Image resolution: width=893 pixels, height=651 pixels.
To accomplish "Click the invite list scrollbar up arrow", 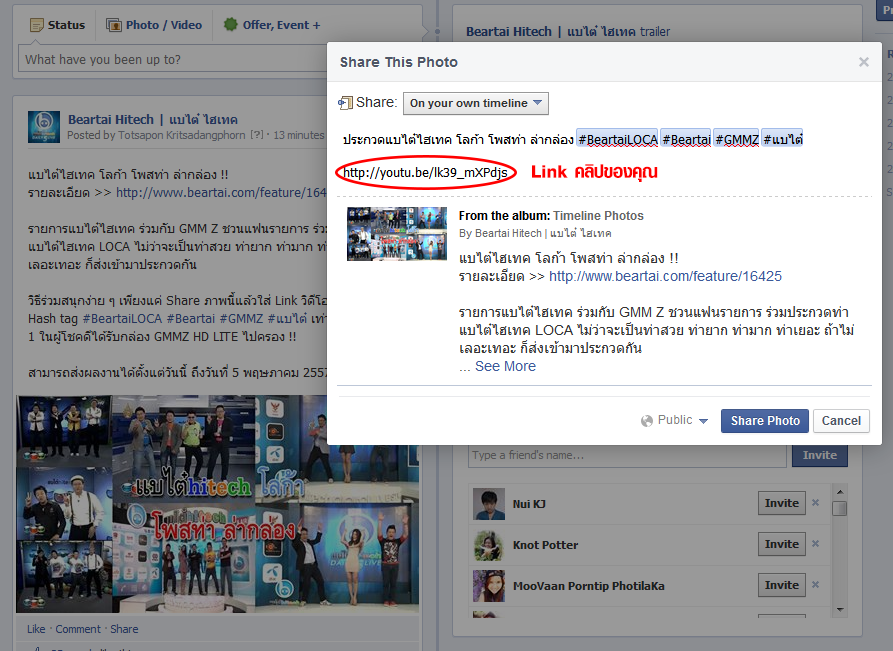I will click(840, 492).
